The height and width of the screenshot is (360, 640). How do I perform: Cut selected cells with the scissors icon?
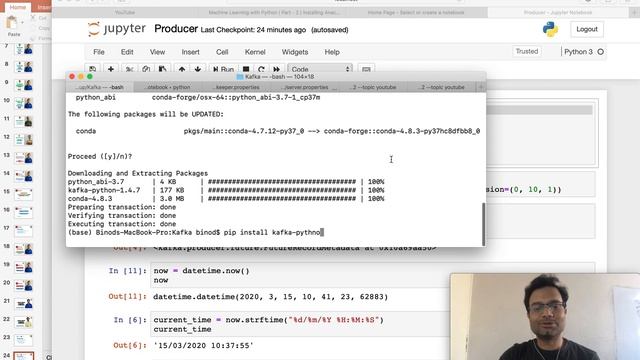[x=129, y=69]
